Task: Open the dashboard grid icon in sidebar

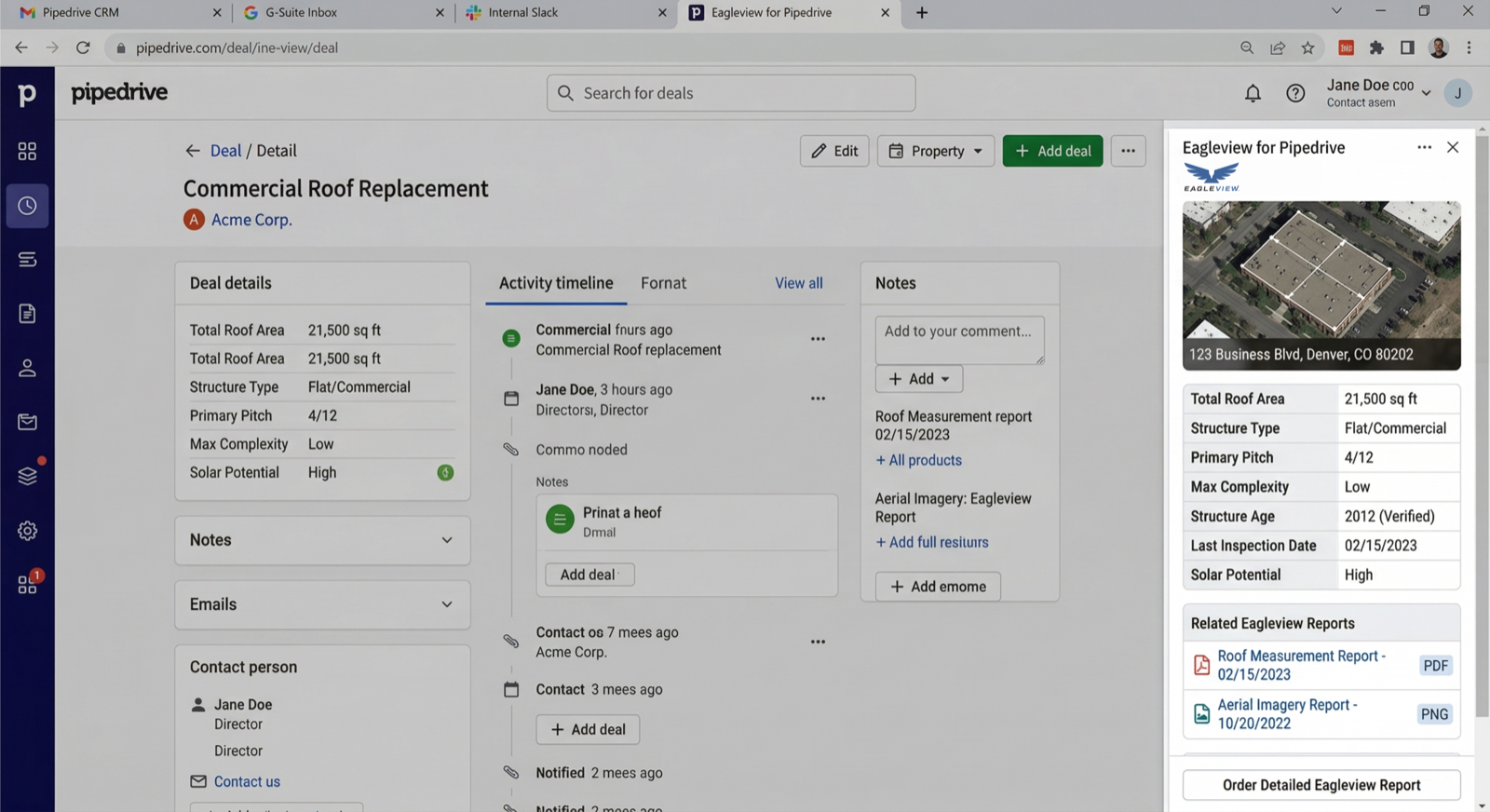Action: pos(27,151)
